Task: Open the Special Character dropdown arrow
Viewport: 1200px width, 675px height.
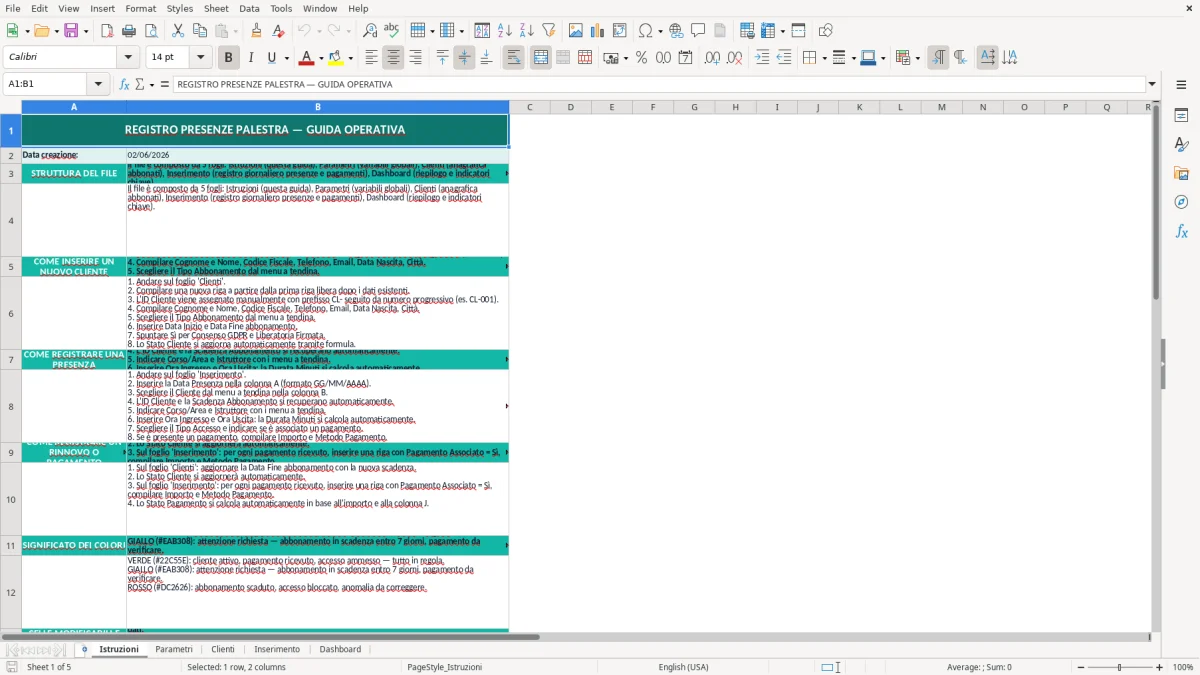Action: 661,31
